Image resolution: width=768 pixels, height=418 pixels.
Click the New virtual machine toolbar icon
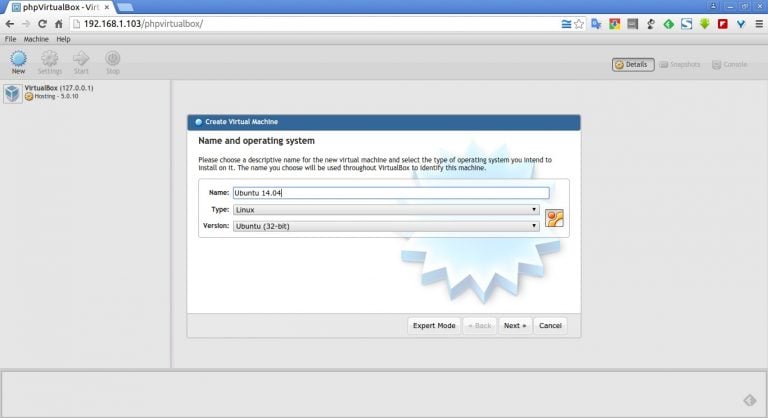[x=18, y=62]
